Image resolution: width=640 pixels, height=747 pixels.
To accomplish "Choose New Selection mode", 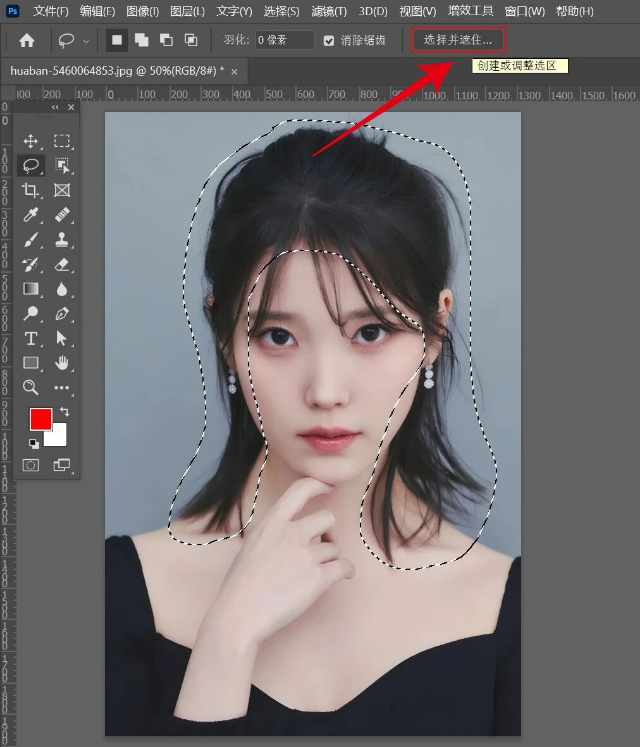I will tap(117, 40).
